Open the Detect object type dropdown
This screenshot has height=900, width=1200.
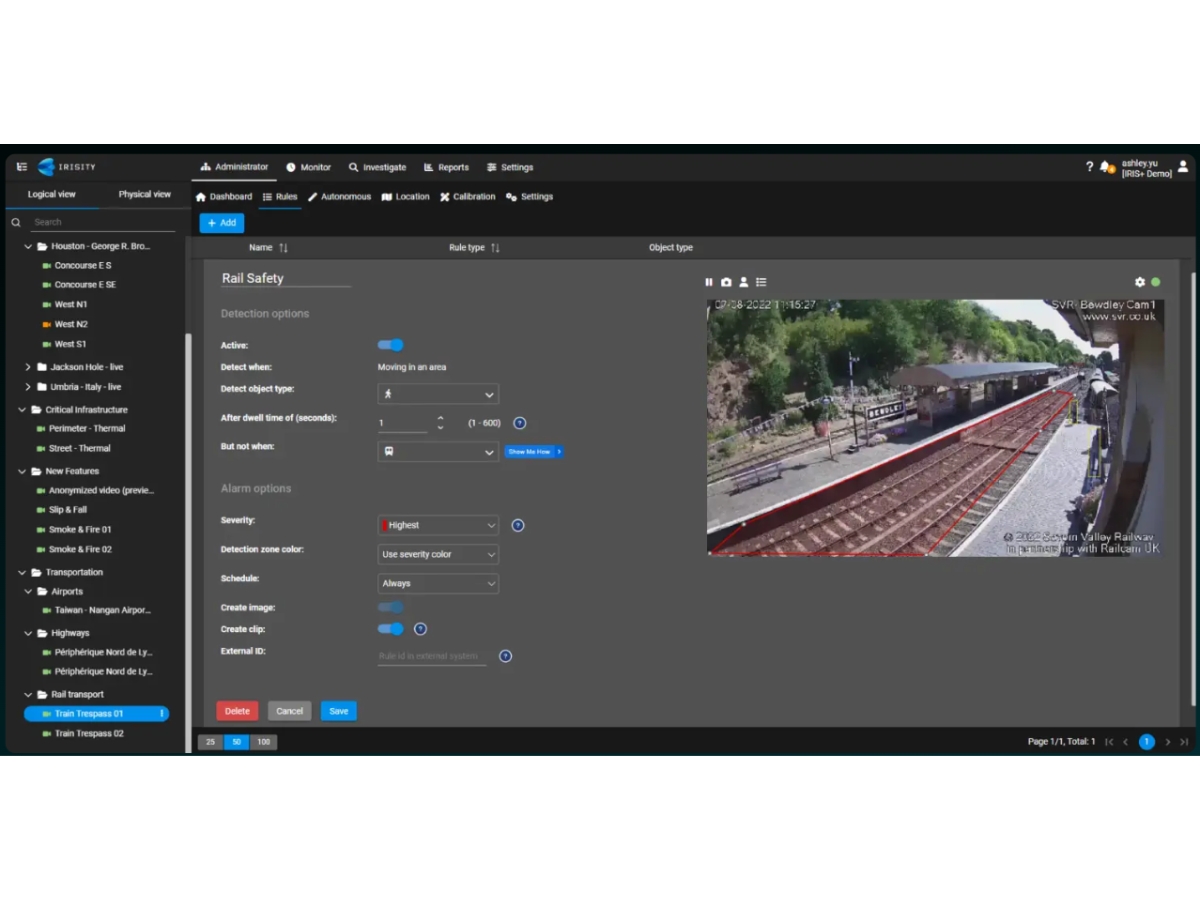438,394
